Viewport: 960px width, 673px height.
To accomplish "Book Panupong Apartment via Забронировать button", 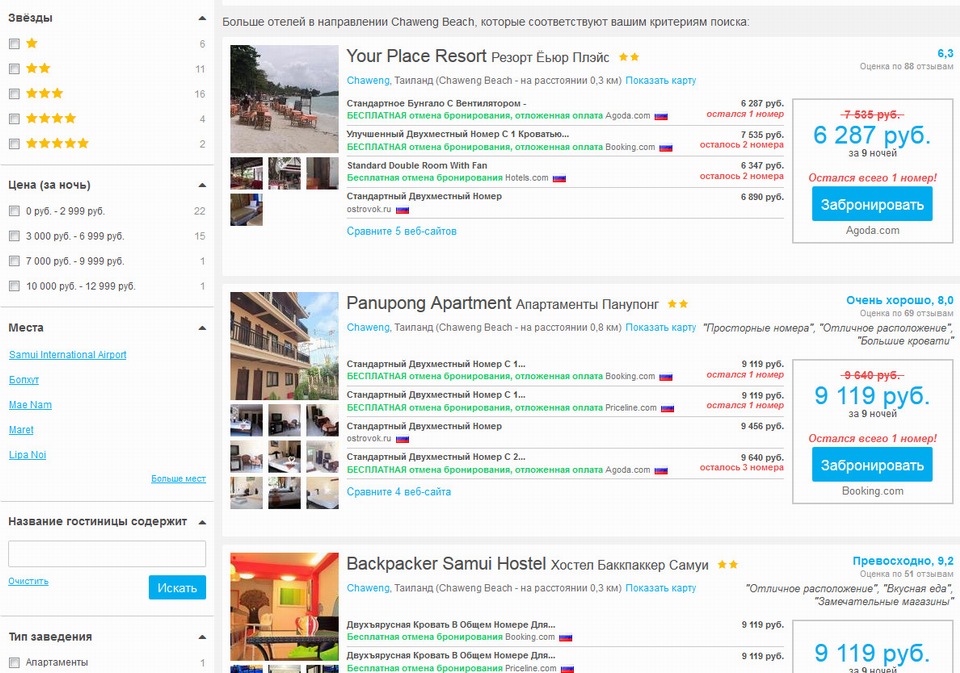I will pos(872,465).
